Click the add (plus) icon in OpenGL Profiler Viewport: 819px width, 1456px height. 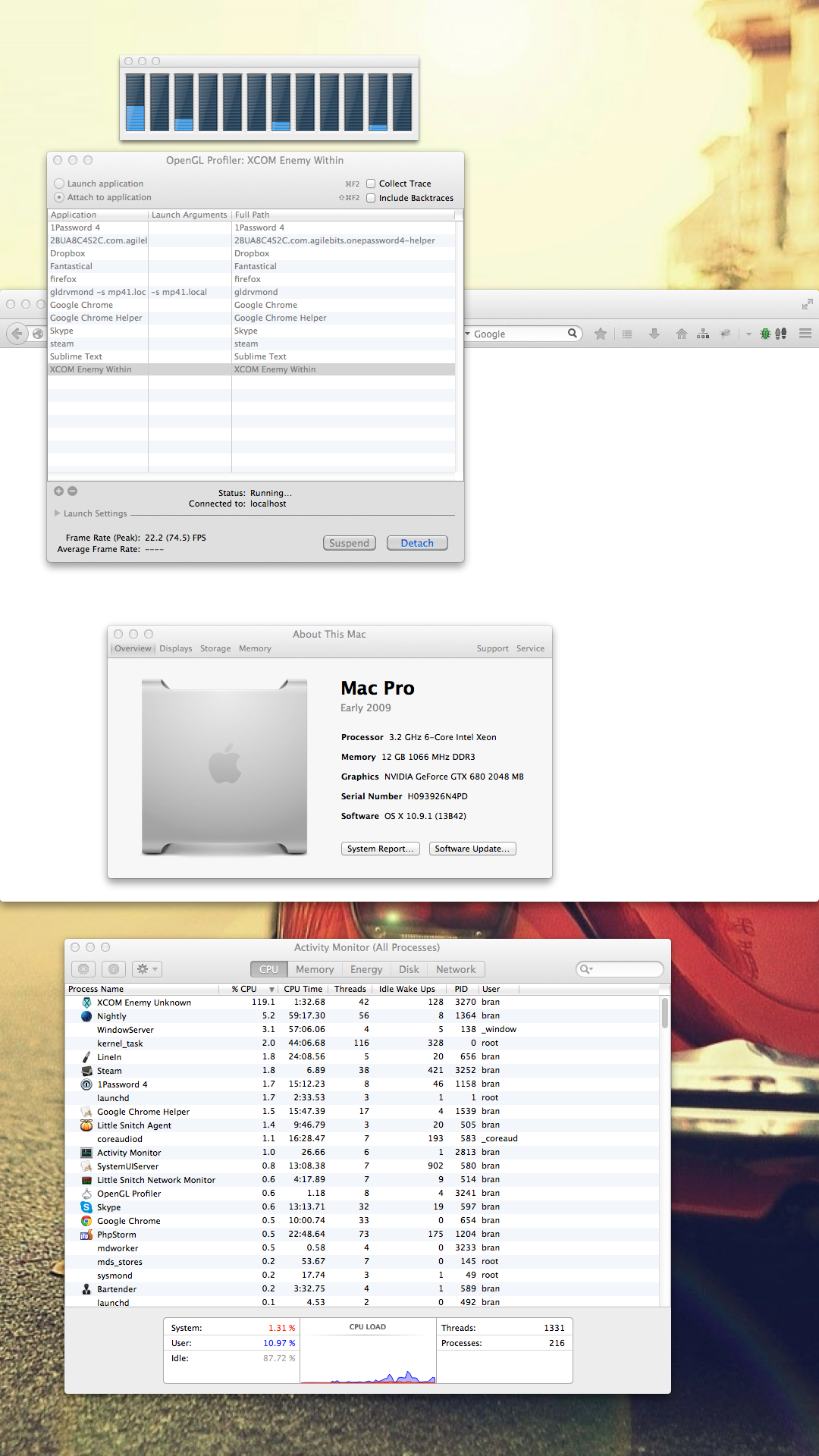pyautogui.click(x=58, y=491)
